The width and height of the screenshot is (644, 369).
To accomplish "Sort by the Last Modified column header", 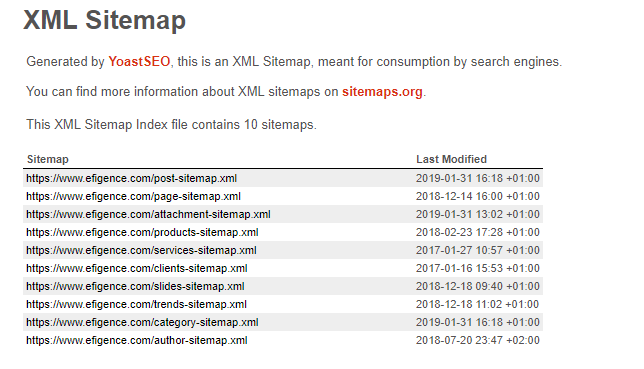I will (451, 159).
